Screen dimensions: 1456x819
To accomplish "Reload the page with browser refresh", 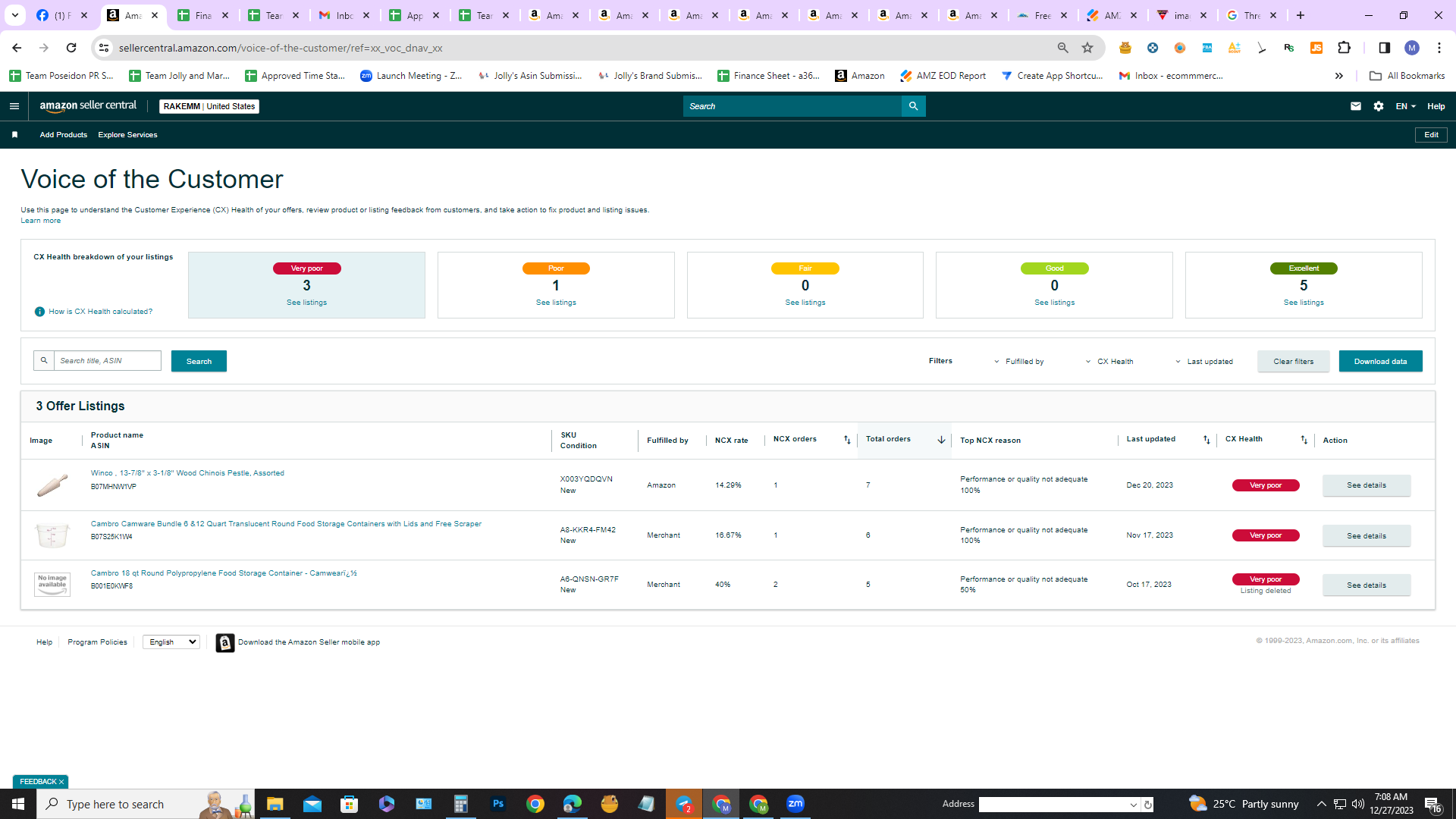I will 71,48.
